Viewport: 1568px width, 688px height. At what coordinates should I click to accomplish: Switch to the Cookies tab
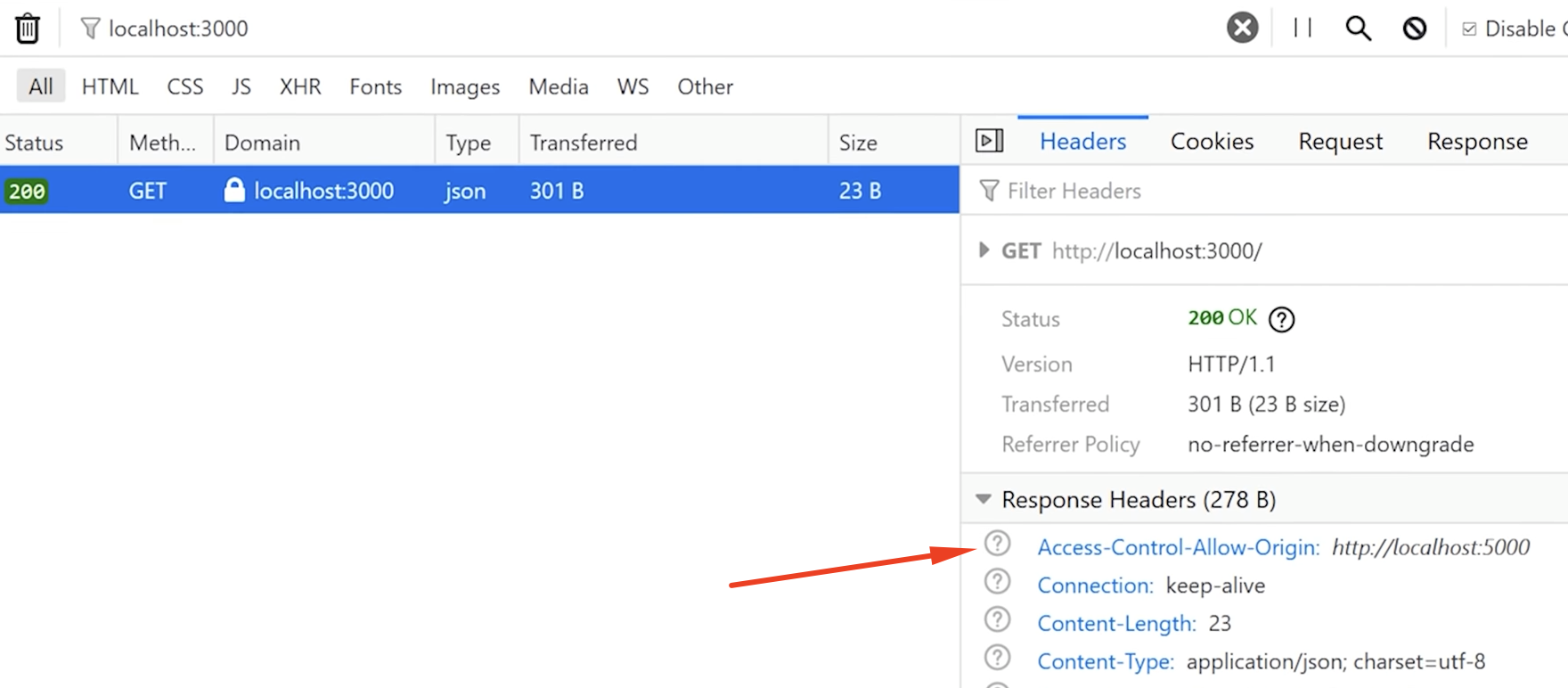point(1212,141)
